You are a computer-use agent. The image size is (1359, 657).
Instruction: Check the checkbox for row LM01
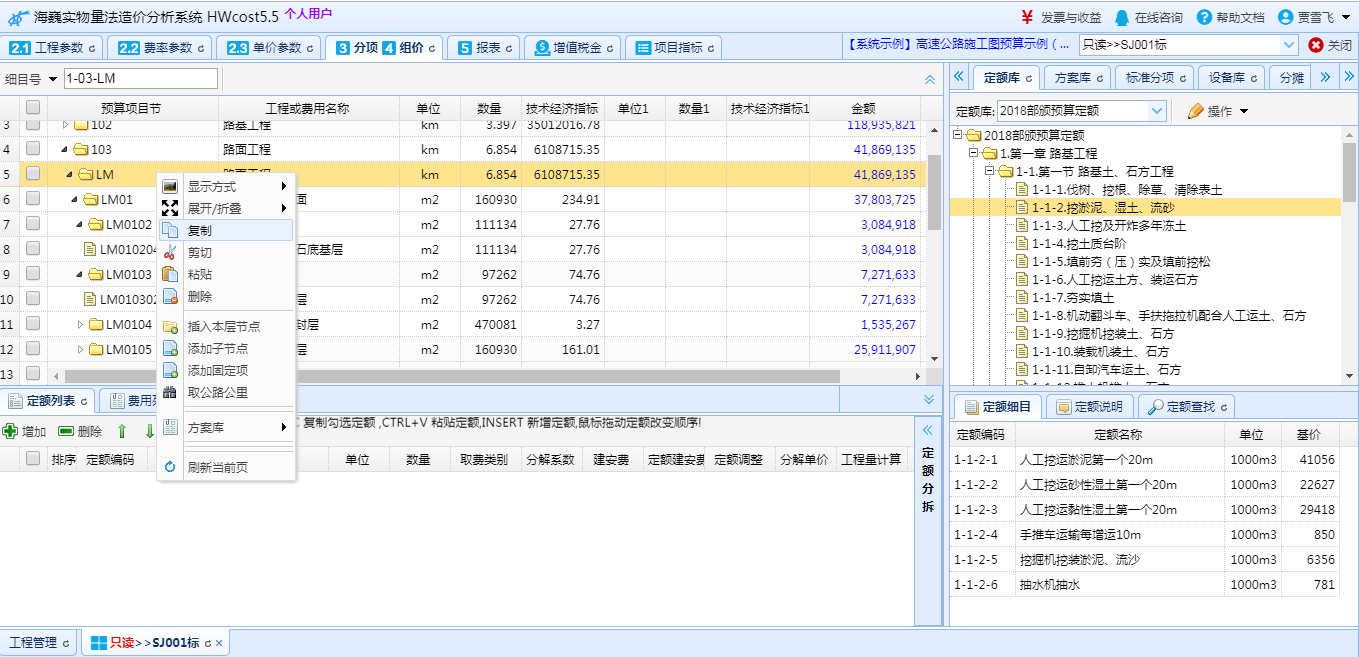[33, 199]
